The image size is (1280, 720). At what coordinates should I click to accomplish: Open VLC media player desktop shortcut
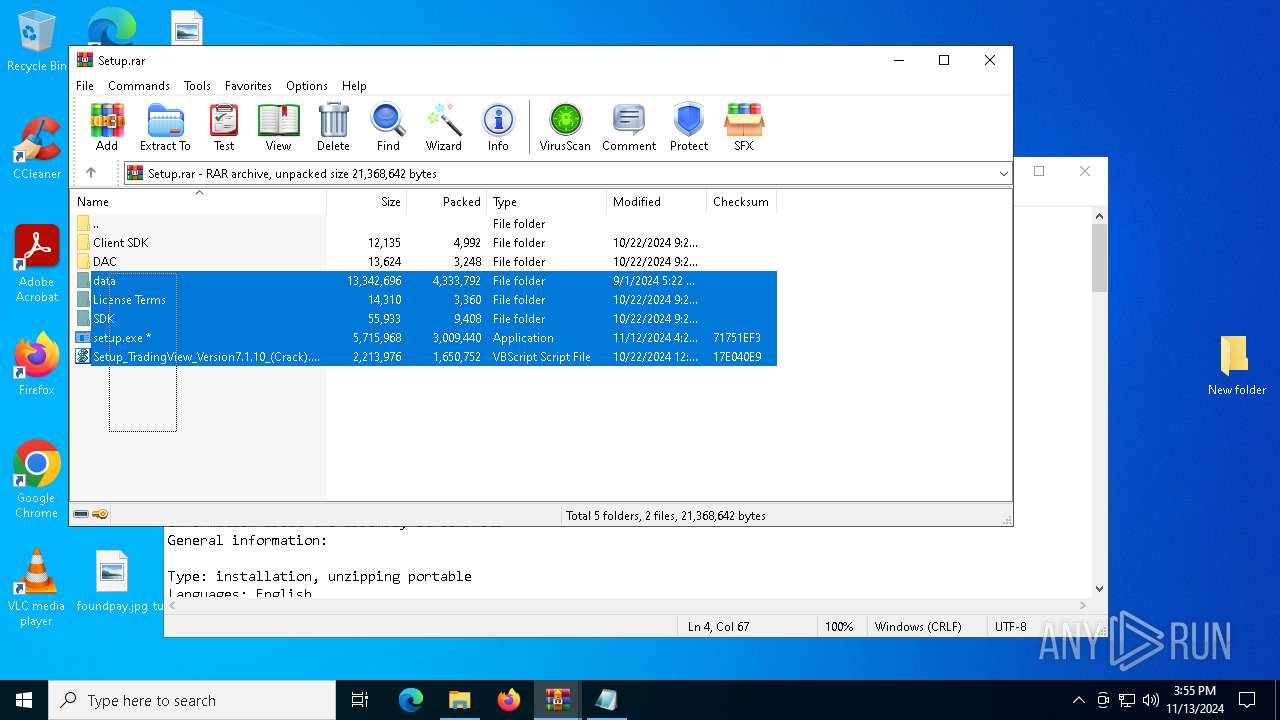point(37,588)
